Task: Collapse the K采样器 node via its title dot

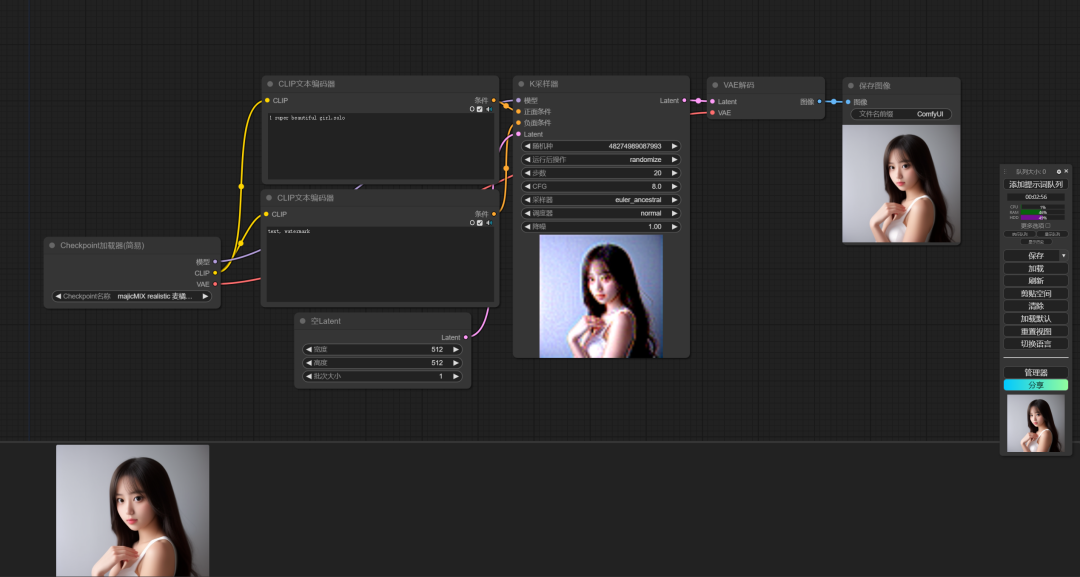Action: tap(521, 84)
